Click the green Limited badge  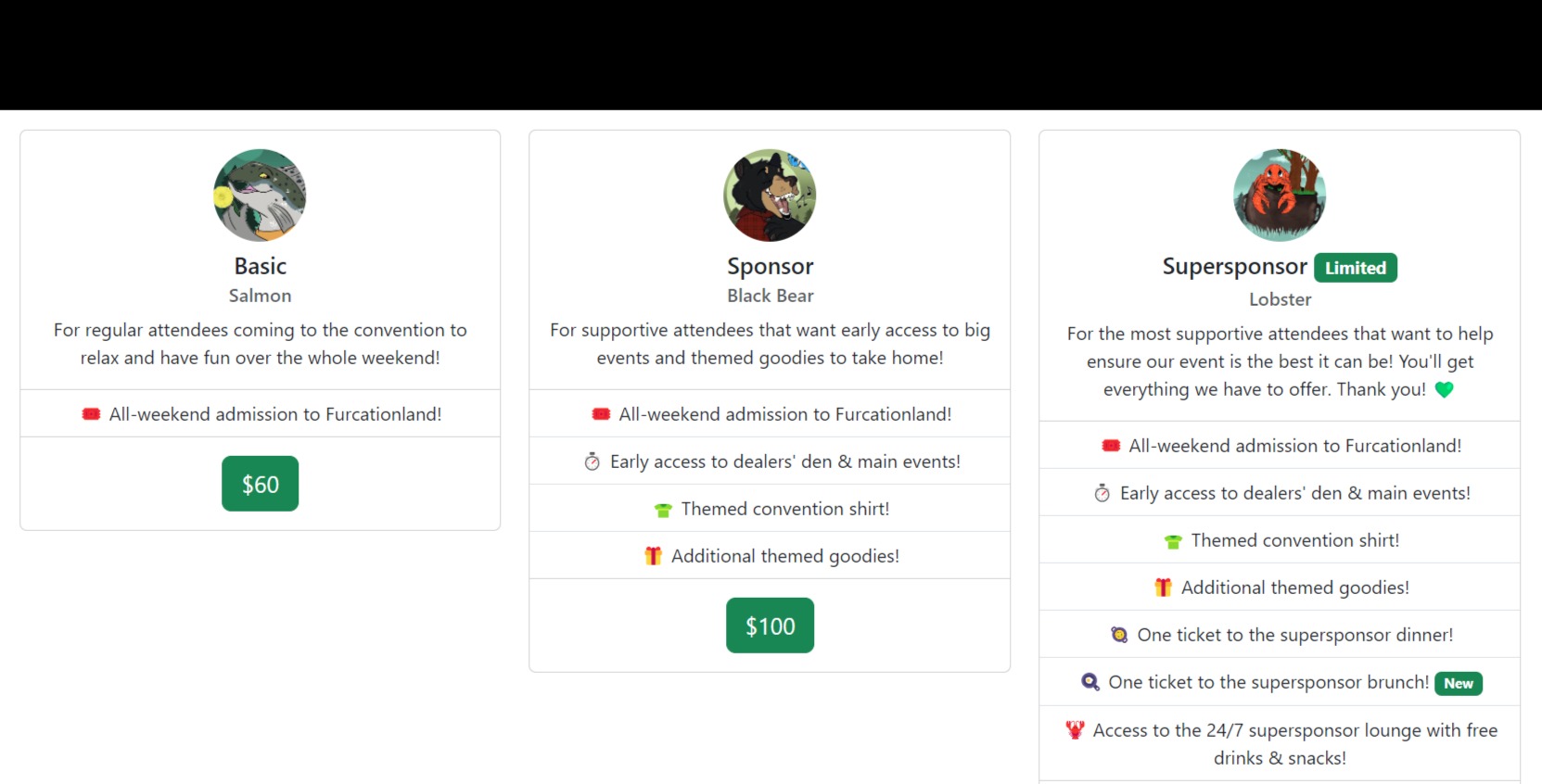(x=1355, y=268)
